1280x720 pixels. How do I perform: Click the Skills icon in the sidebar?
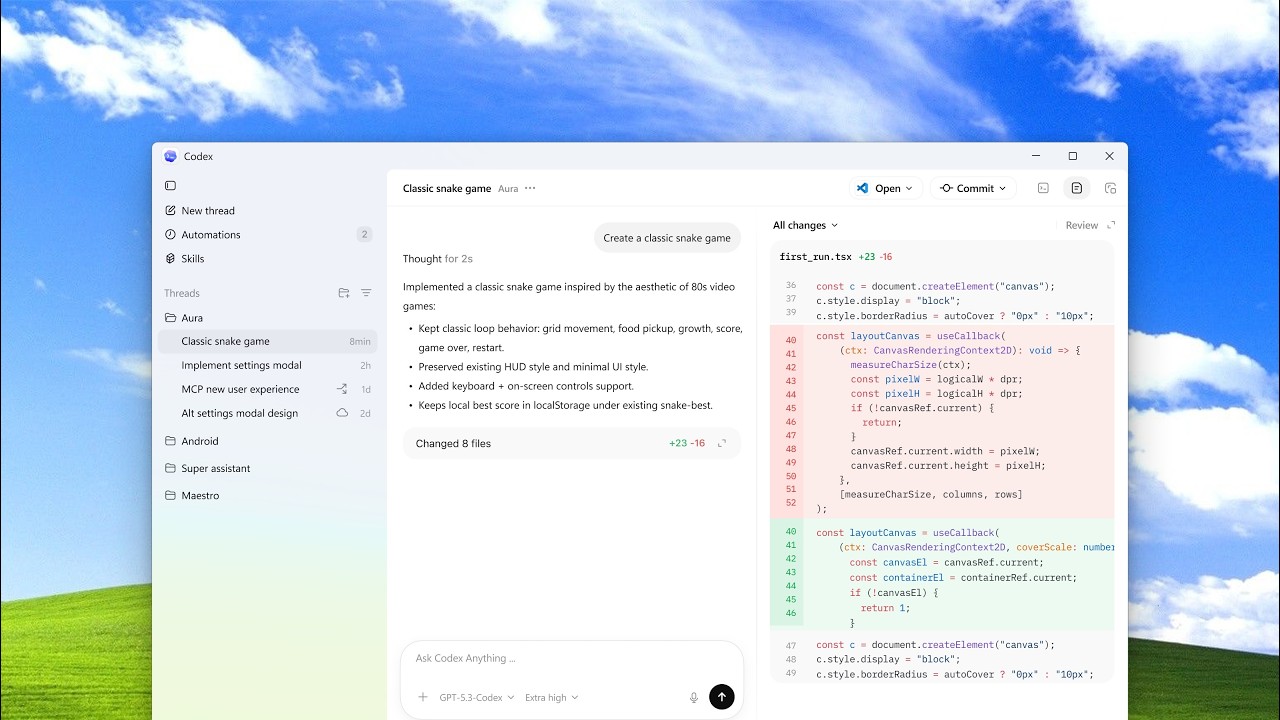[170, 258]
